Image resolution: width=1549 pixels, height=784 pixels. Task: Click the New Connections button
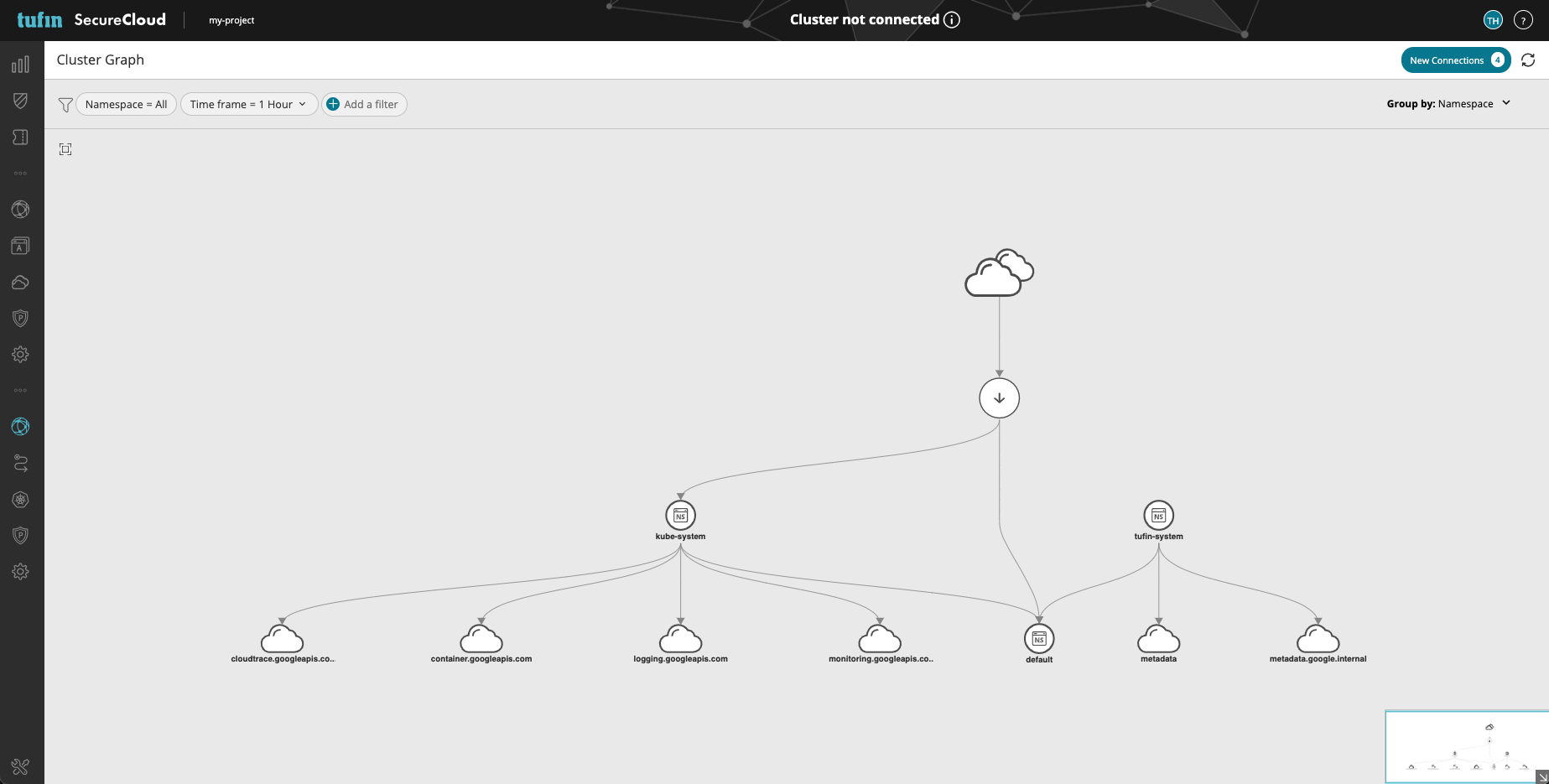1456,60
